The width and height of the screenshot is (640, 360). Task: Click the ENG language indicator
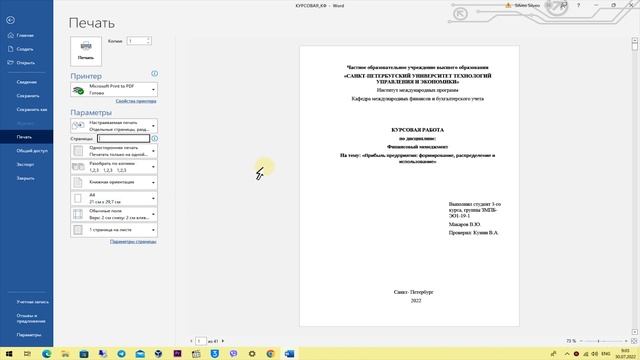(x=606, y=353)
